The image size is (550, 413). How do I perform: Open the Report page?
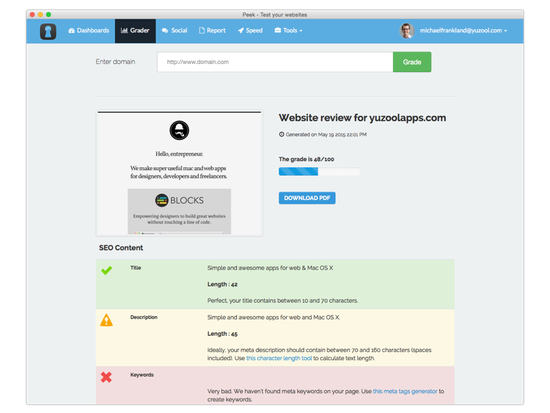[212, 31]
